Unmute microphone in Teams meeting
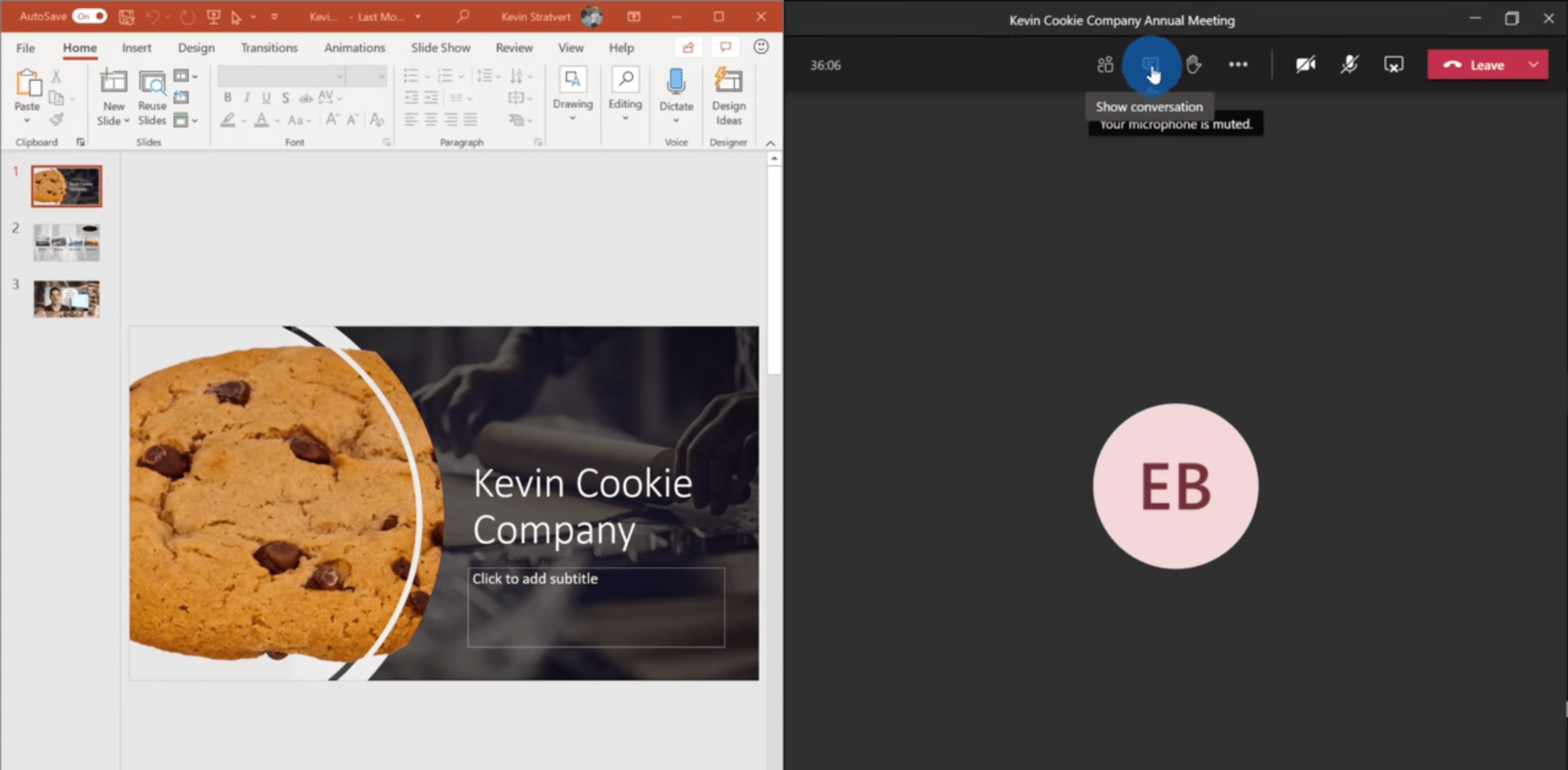 [1349, 65]
